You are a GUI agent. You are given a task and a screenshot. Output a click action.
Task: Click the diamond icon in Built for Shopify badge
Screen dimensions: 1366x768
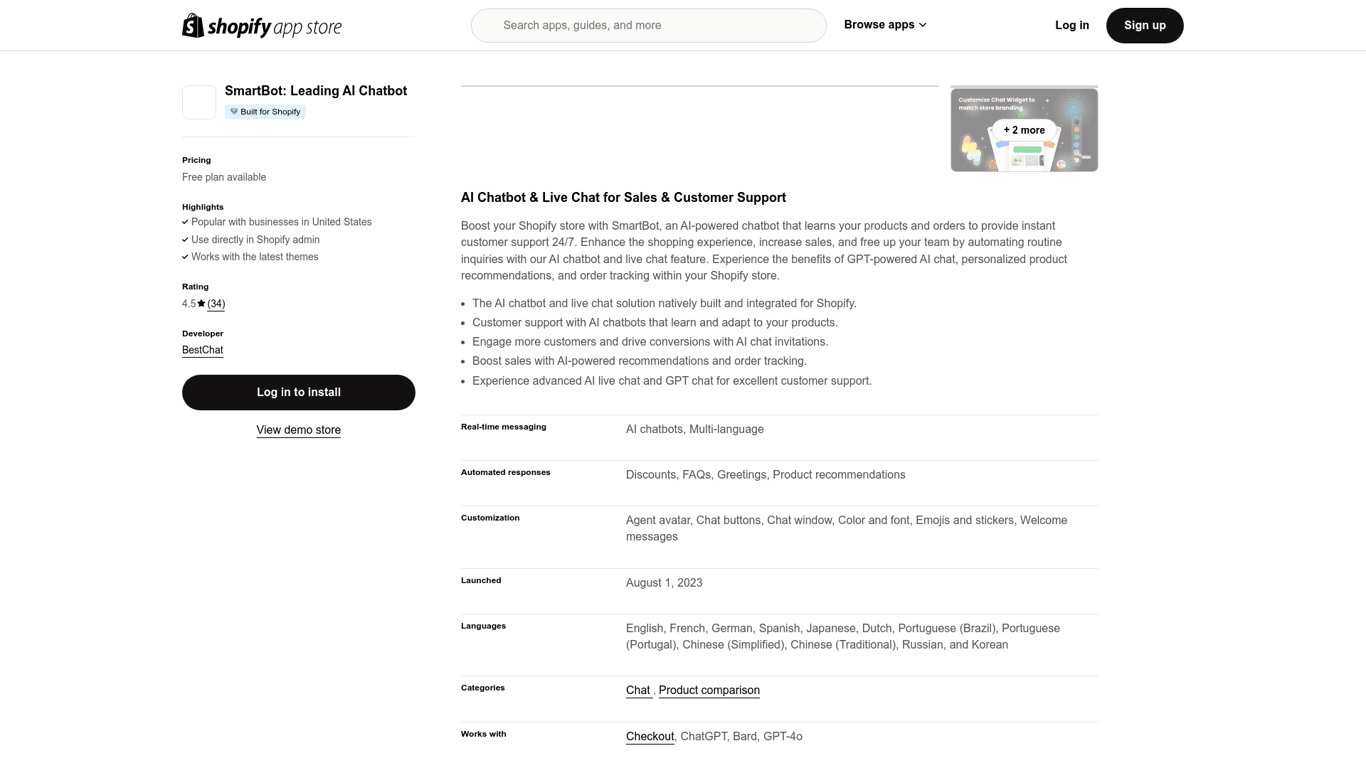(234, 112)
